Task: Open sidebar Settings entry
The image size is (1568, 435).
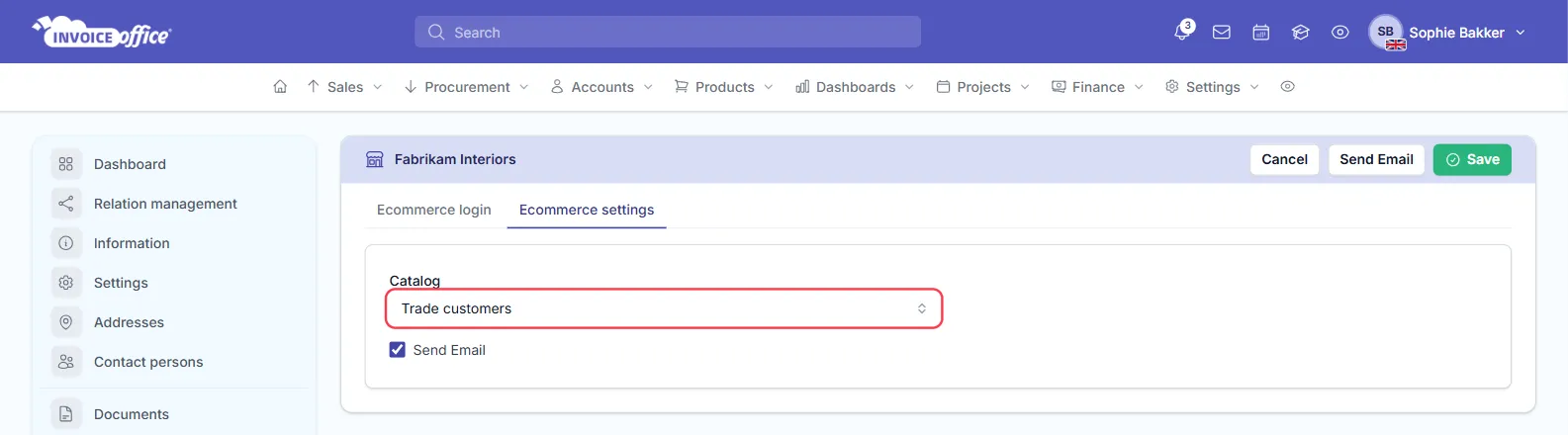Action: tap(121, 283)
